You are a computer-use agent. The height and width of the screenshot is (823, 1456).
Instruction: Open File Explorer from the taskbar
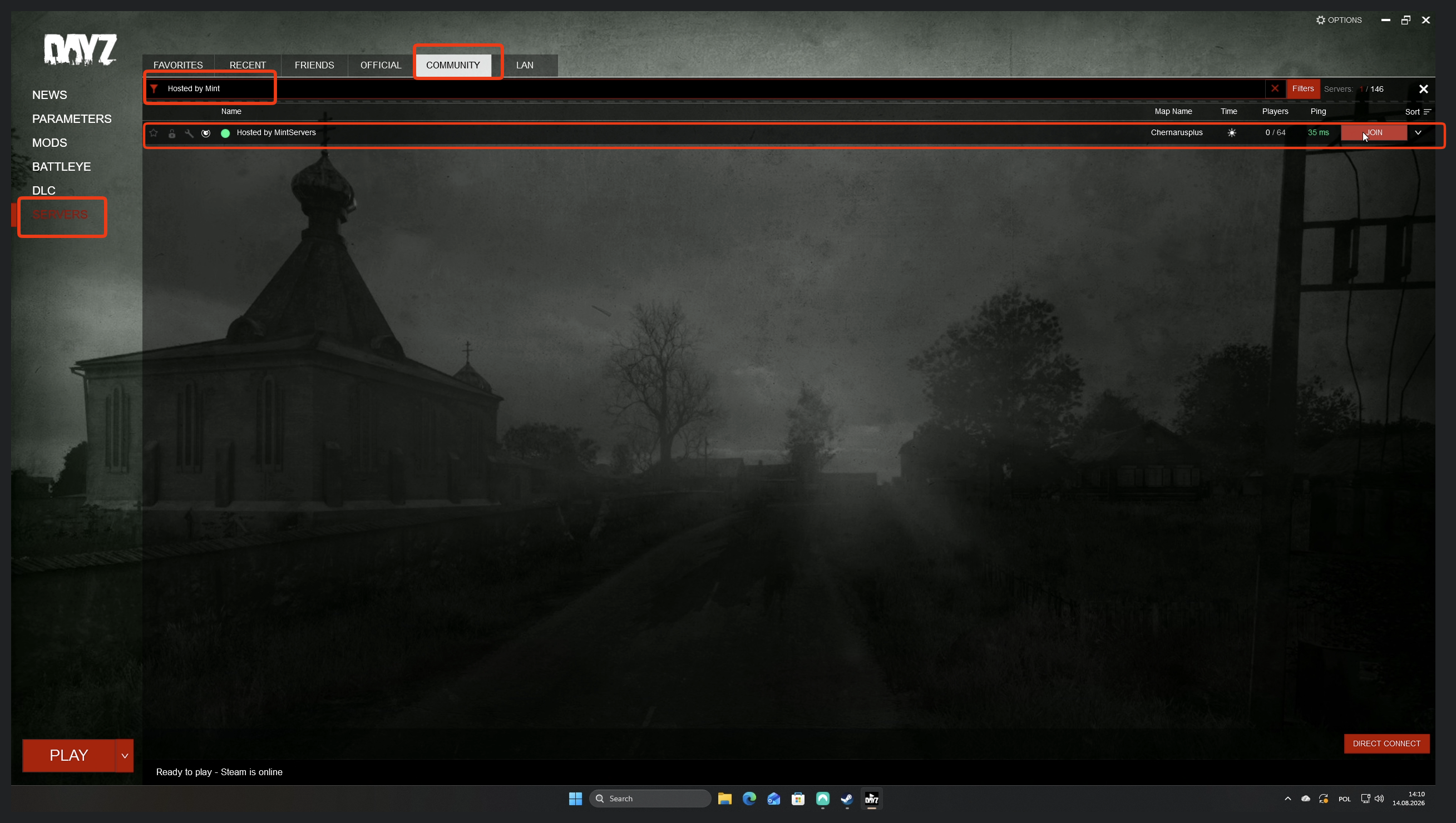click(x=725, y=799)
